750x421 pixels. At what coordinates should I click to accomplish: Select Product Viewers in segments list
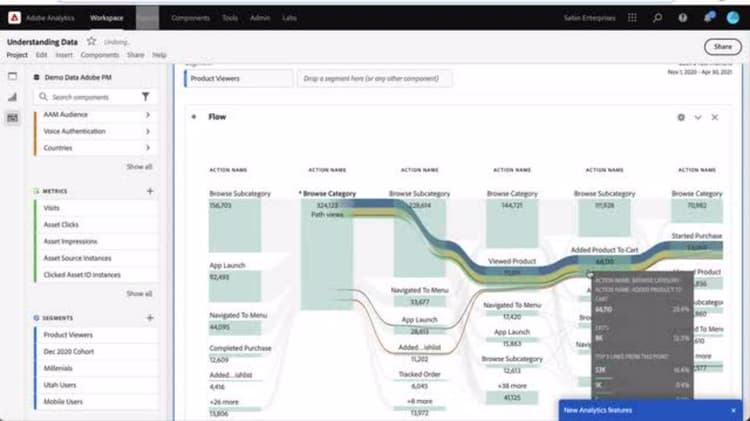click(97, 335)
